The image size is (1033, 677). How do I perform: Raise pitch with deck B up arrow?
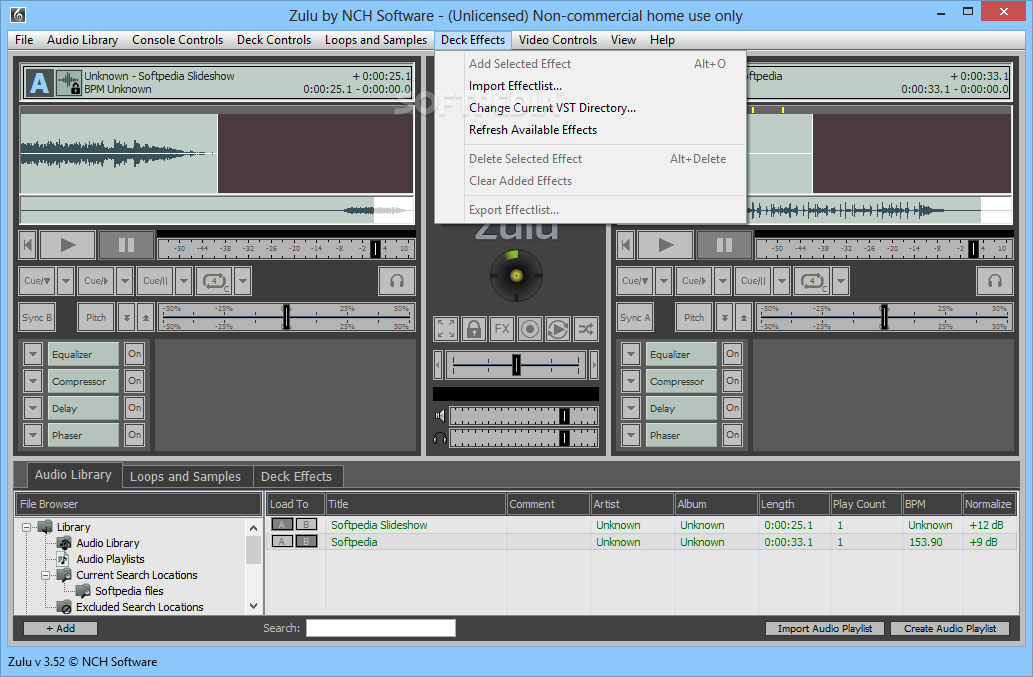744,317
